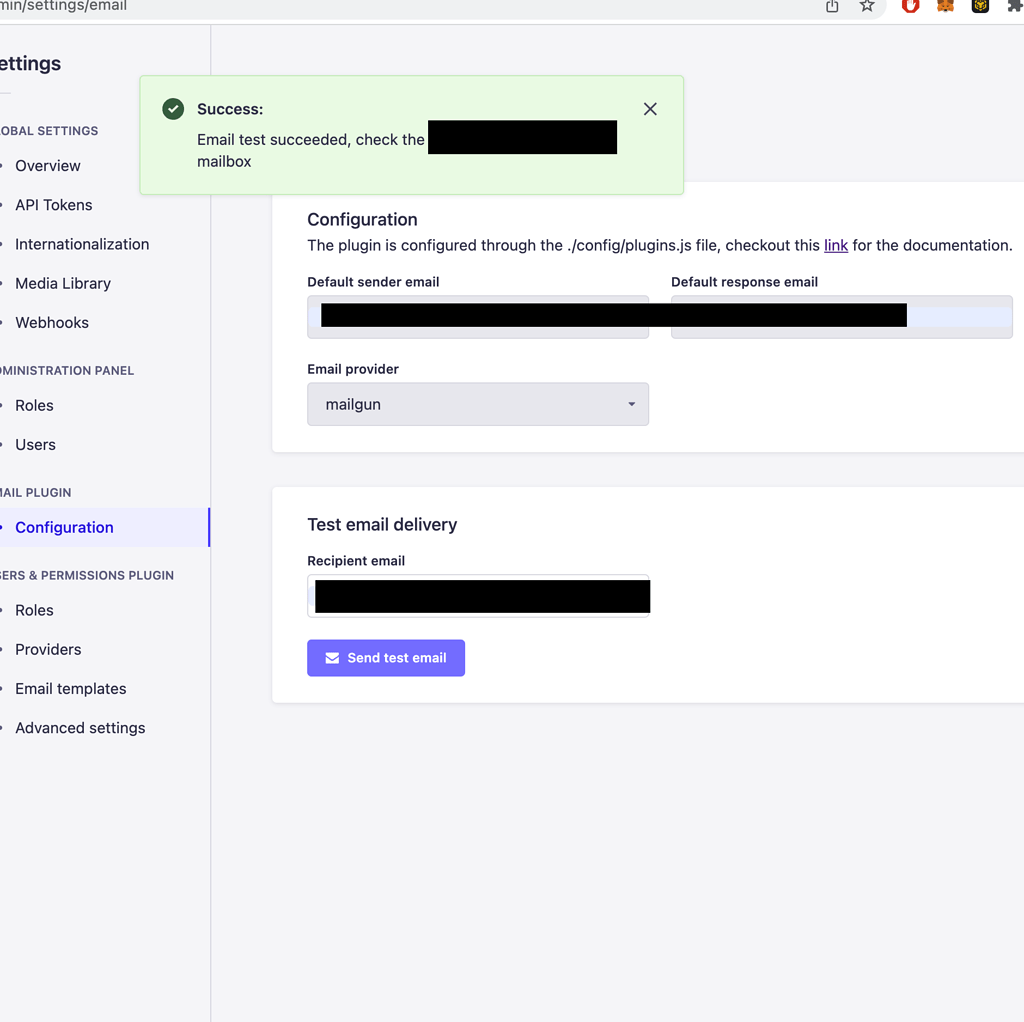The image size is (1024, 1022).
Task: Open Email templates settings page
Action: click(71, 688)
